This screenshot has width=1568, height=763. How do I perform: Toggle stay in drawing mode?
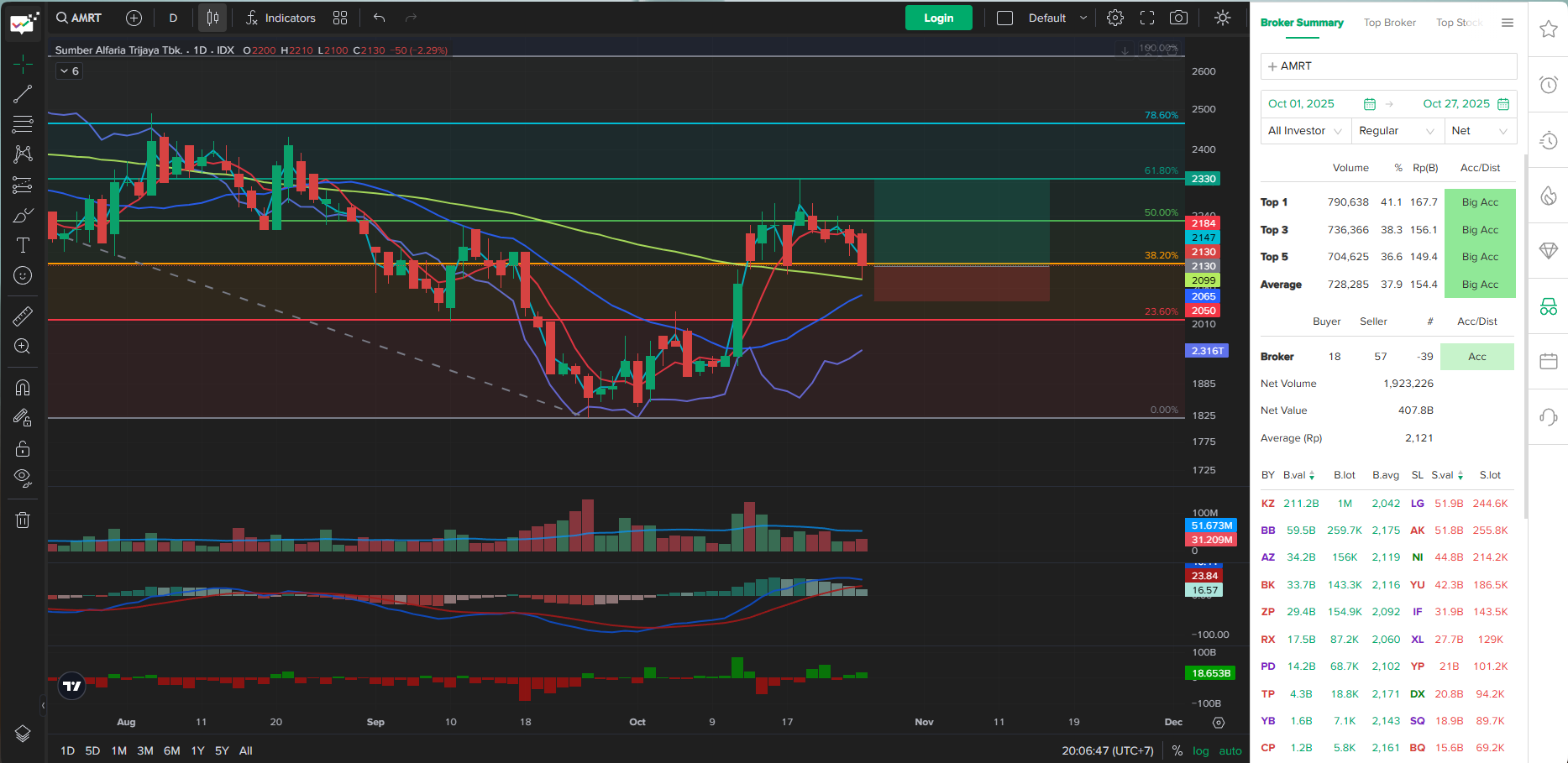(x=23, y=418)
